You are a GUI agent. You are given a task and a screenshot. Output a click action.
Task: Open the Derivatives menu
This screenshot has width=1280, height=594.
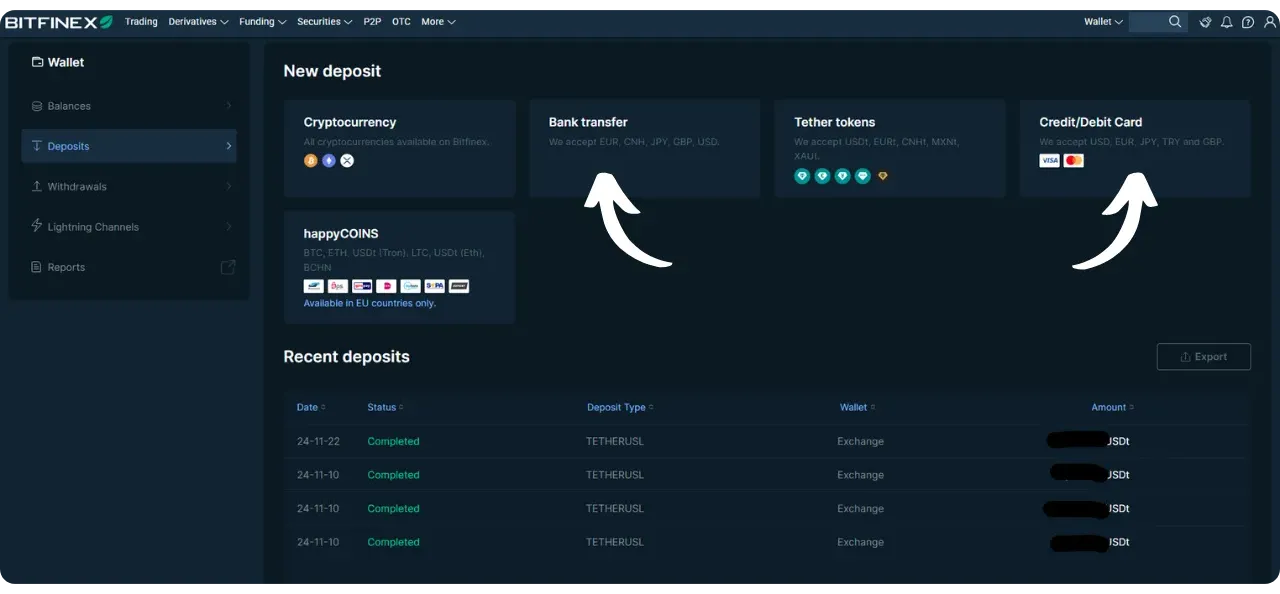(x=197, y=21)
